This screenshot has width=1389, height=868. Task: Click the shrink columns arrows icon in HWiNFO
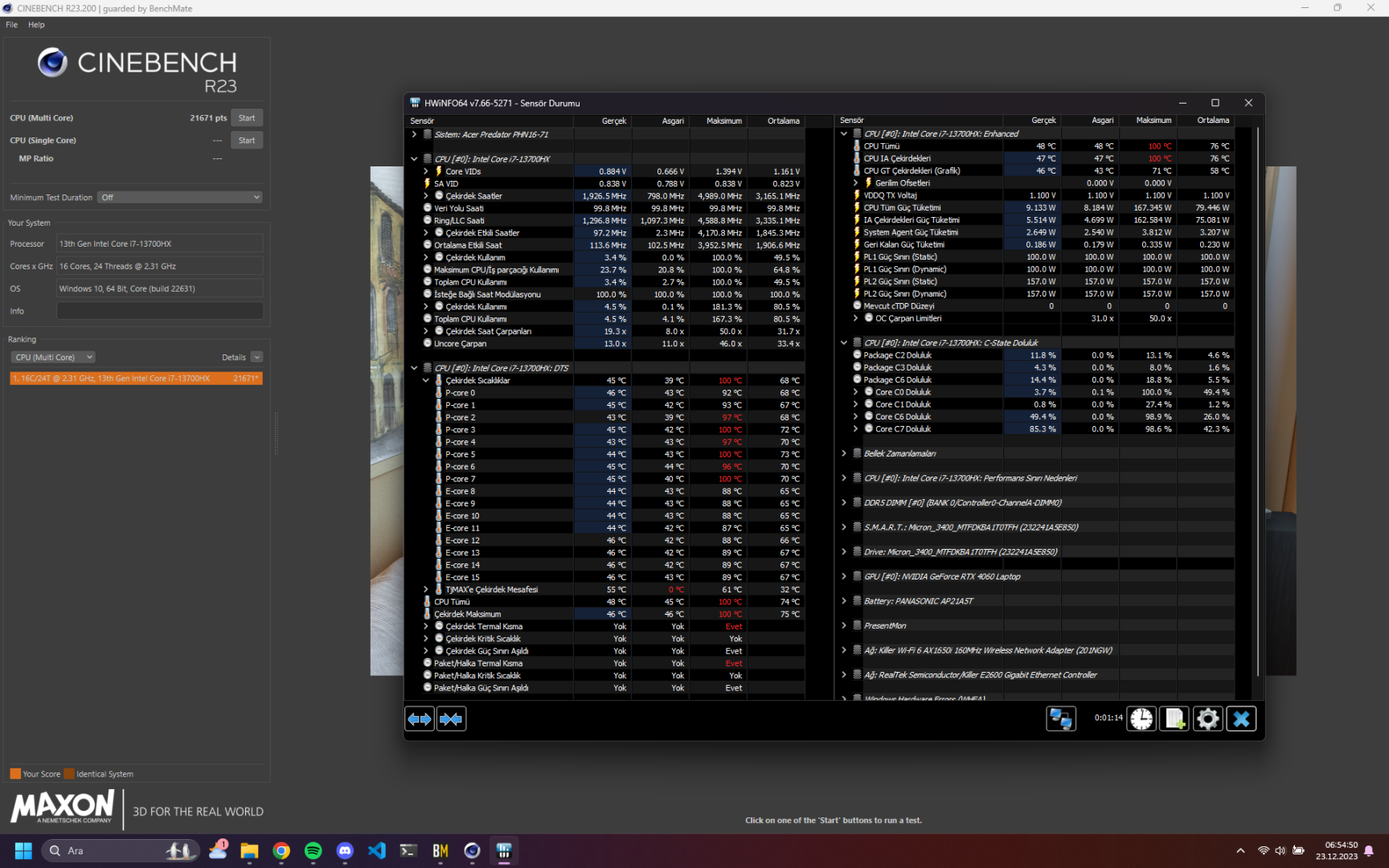451,719
